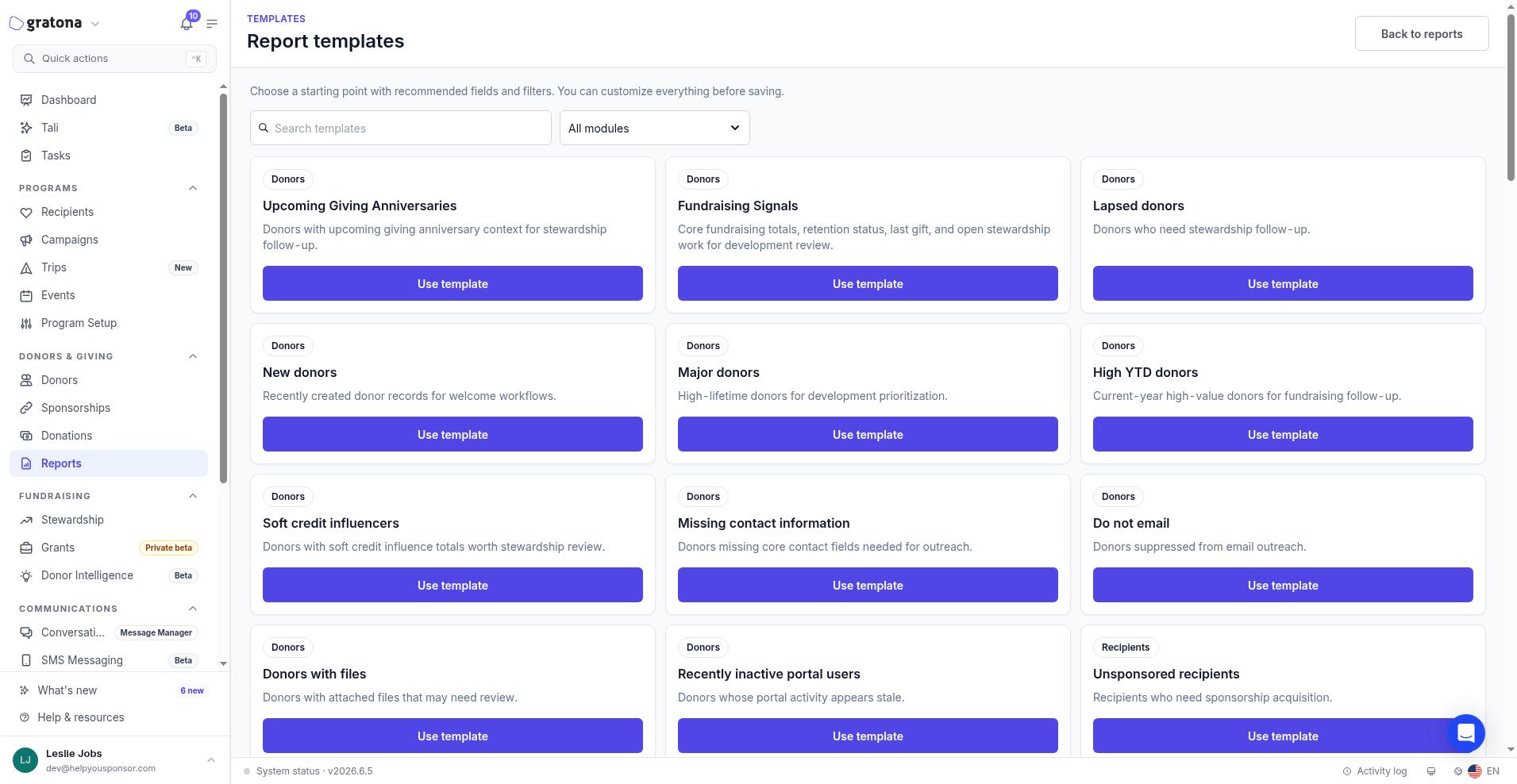Click the Campaigns megaphone icon
Image resolution: width=1517 pixels, height=784 pixels.
[26, 240]
